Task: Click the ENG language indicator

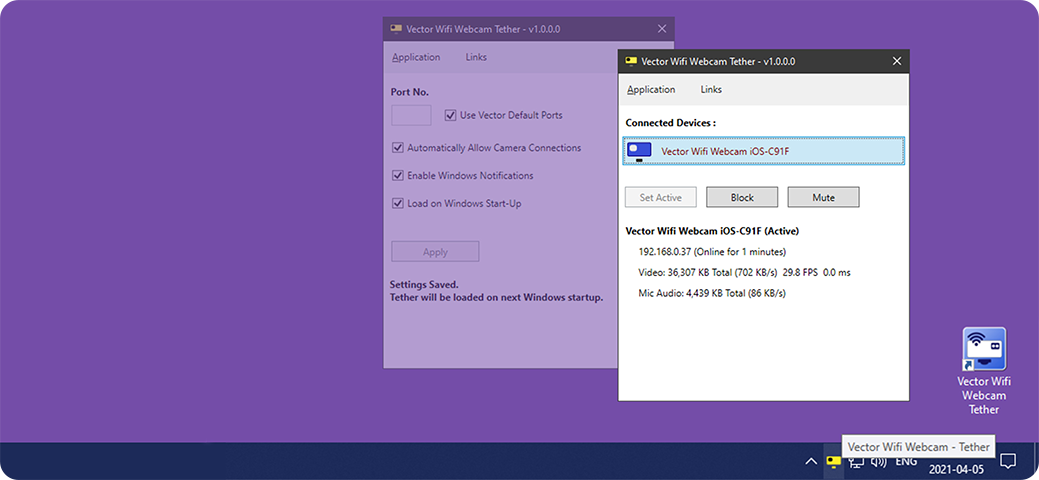Action: pyautogui.click(x=906, y=461)
